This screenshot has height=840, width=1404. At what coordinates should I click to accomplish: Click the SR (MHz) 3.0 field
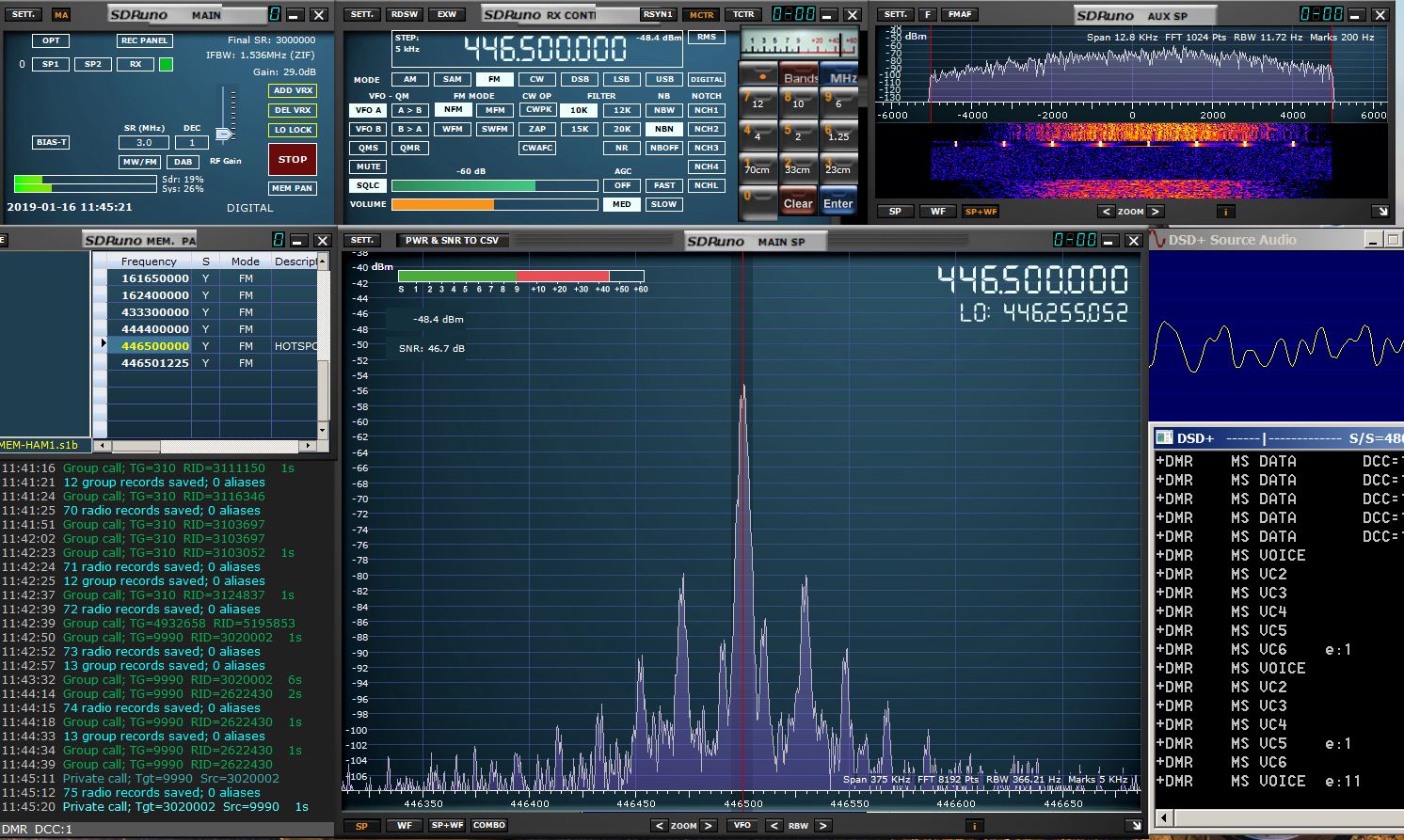pyautogui.click(x=144, y=143)
